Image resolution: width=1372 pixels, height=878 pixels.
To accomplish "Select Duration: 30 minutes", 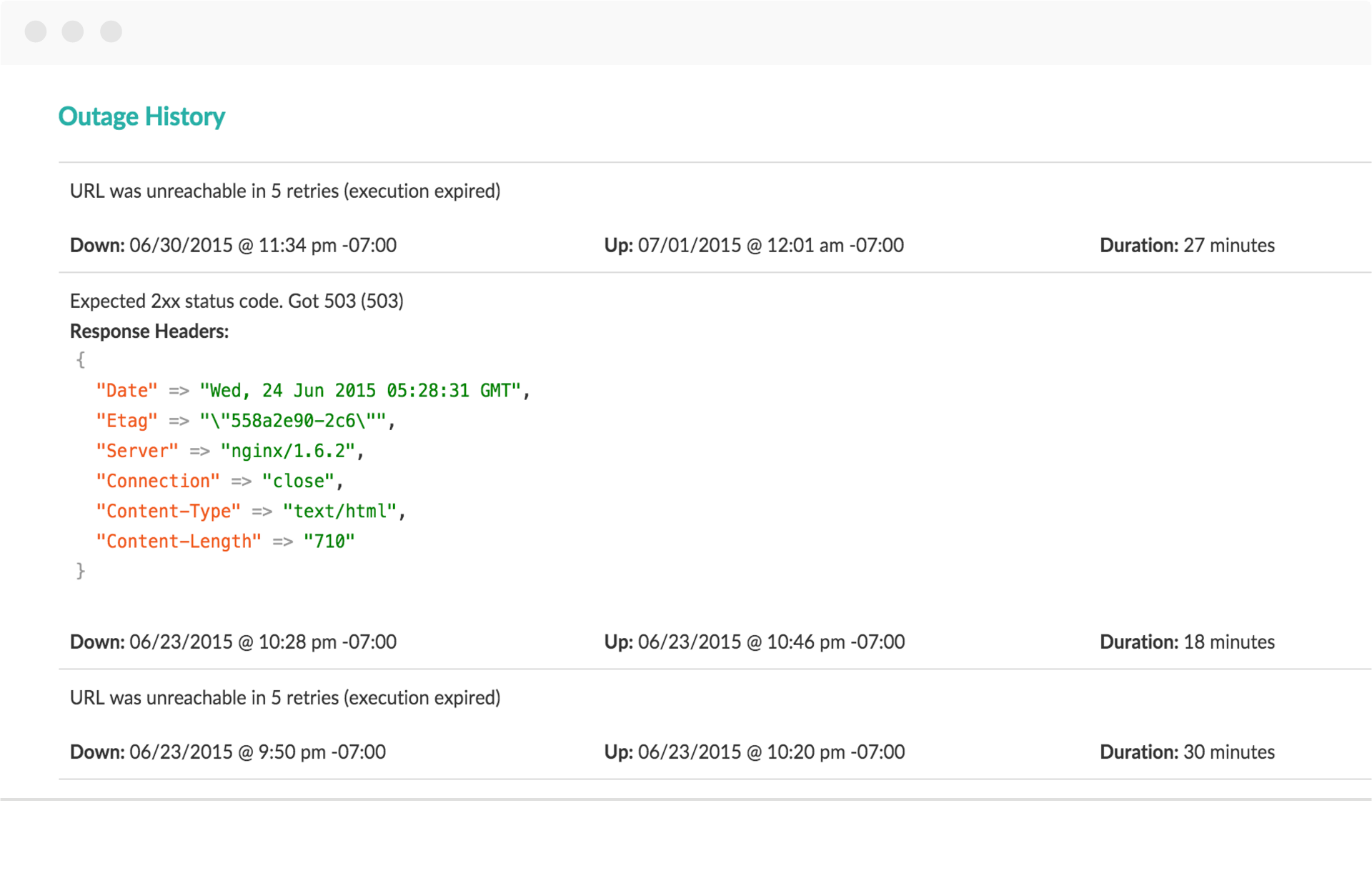I will (x=1187, y=752).
